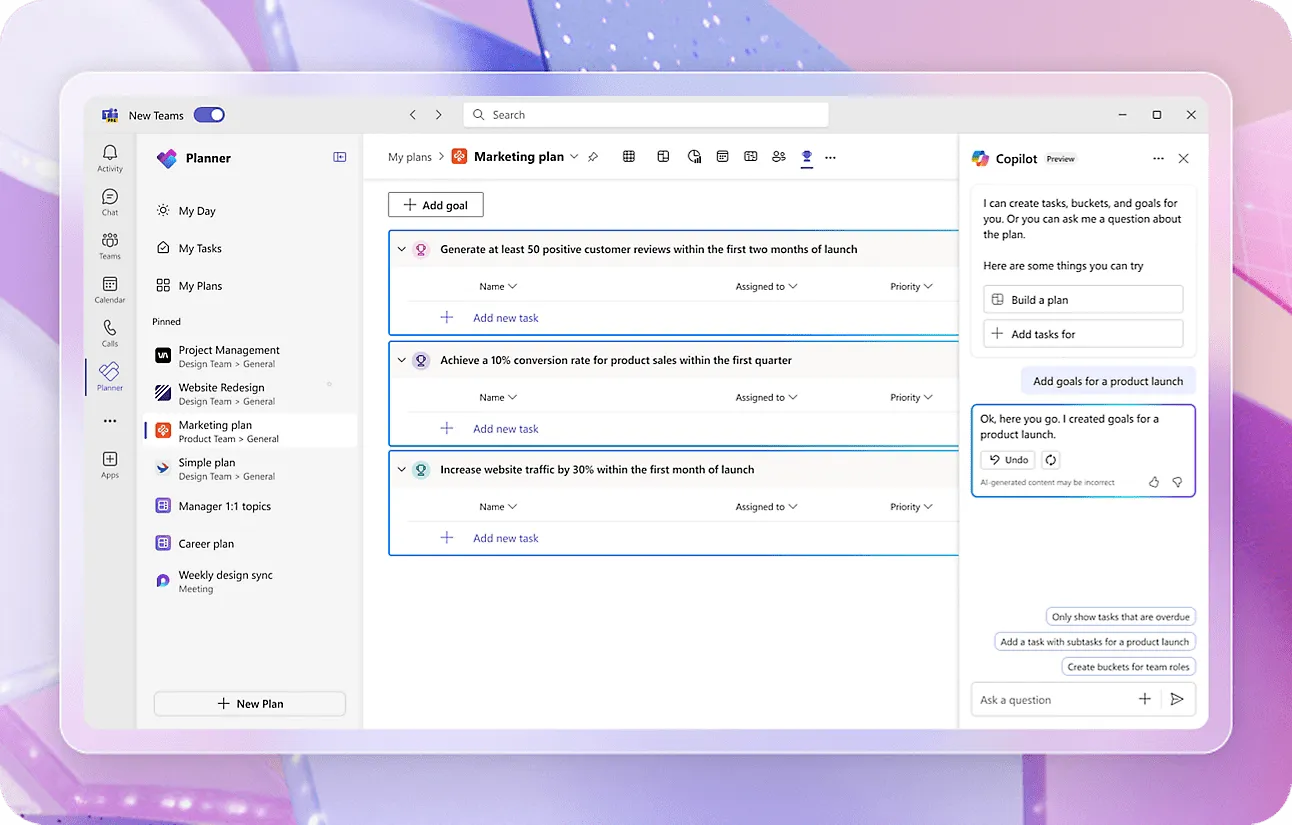Click Add tasks for suggestion

coord(1083,334)
